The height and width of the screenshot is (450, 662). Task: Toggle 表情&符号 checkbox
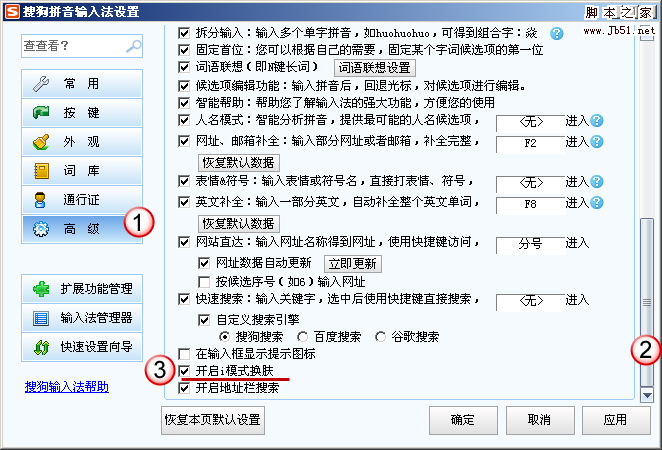[184, 182]
